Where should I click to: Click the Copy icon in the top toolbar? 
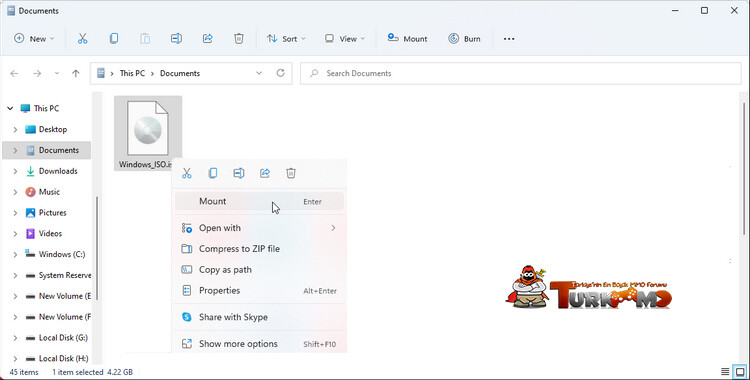click(114, 39)
